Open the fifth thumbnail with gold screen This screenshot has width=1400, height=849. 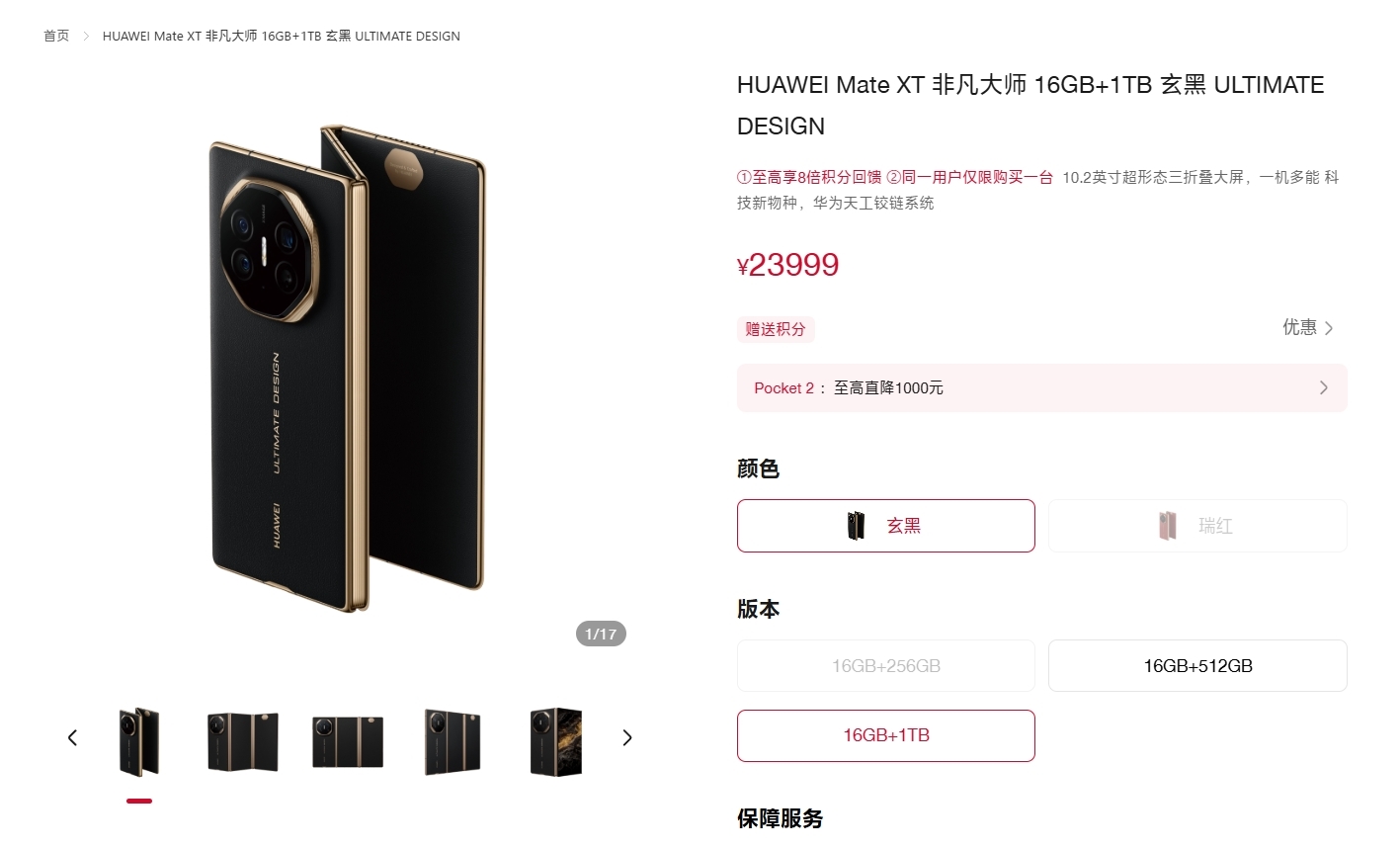point(556,741)
